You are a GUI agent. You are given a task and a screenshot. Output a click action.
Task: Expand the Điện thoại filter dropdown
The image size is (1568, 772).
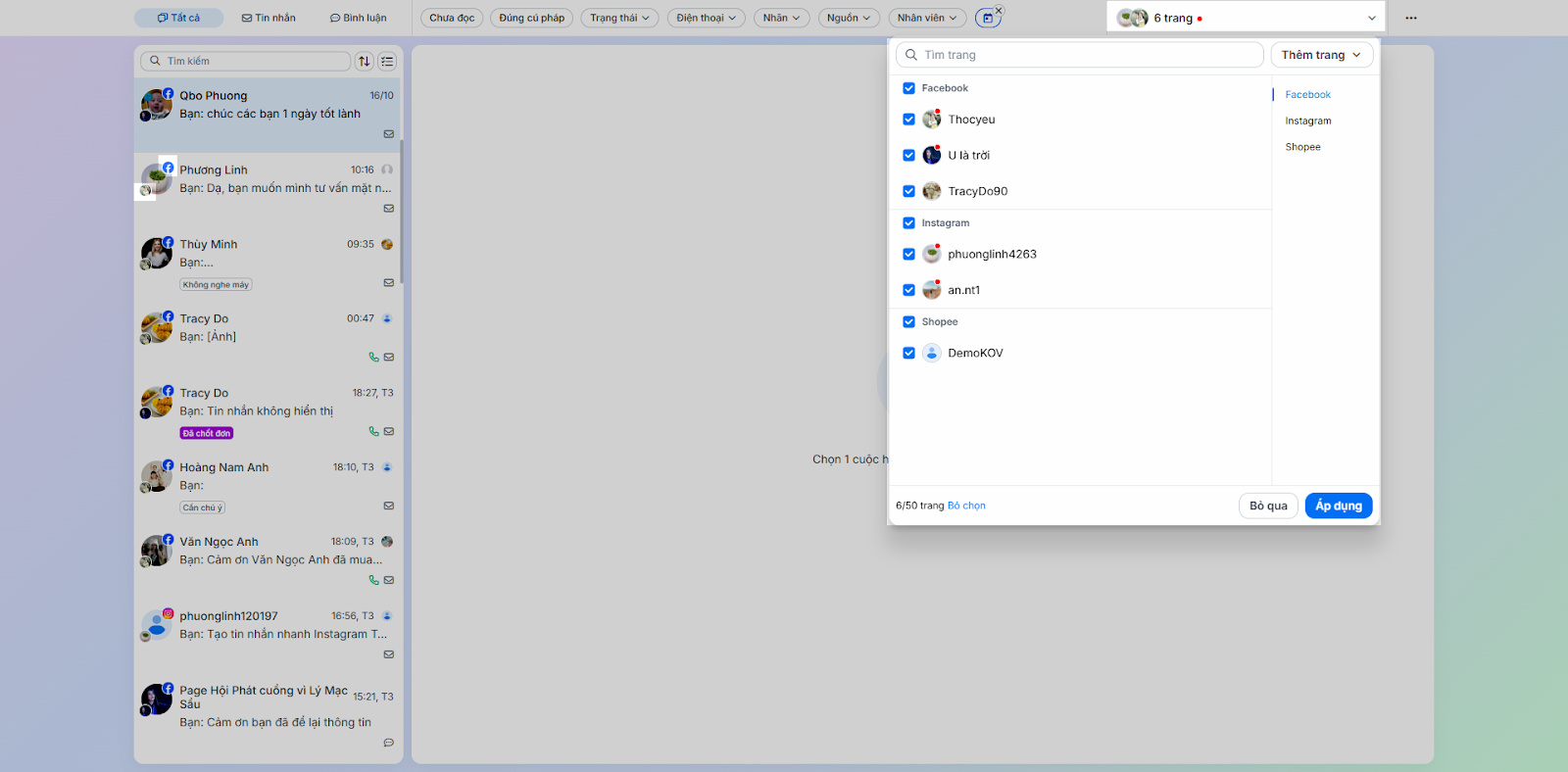[706, 18]
